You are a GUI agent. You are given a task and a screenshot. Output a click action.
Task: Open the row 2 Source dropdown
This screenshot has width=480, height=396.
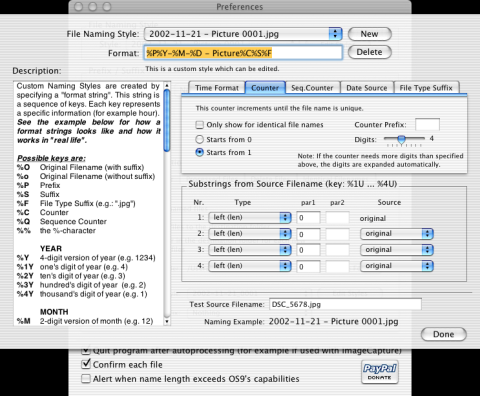(x=397, y=234)
